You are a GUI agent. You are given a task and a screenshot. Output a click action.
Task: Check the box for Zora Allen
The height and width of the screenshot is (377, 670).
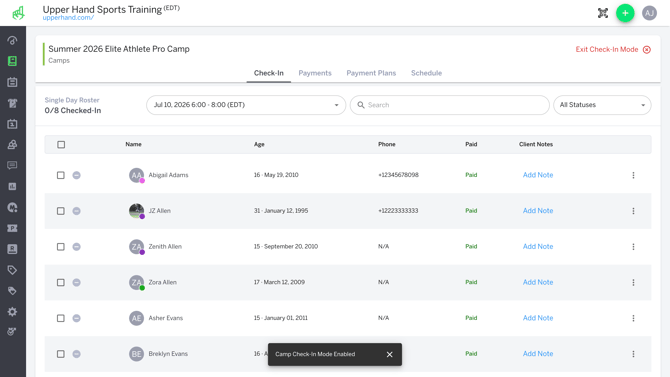[61, 283]
